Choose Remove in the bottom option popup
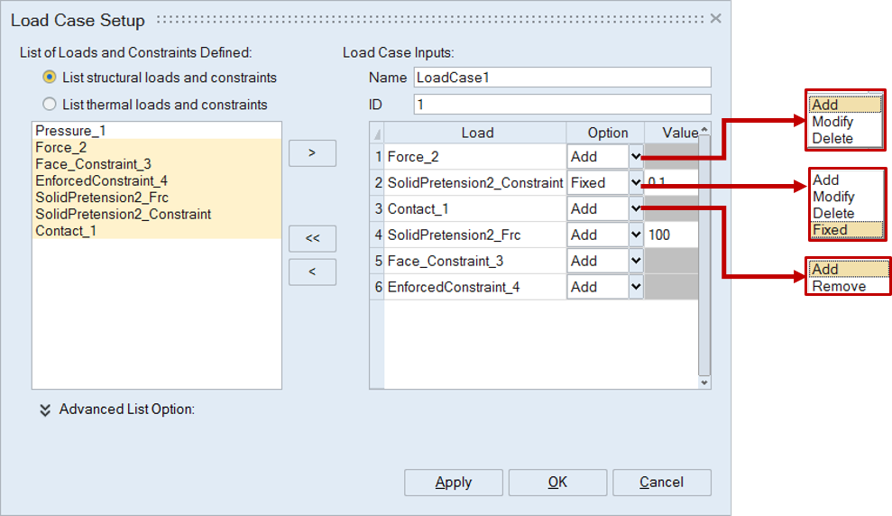Image resolution: width=892 pixels, height=516 pixels. pos(838,286)
